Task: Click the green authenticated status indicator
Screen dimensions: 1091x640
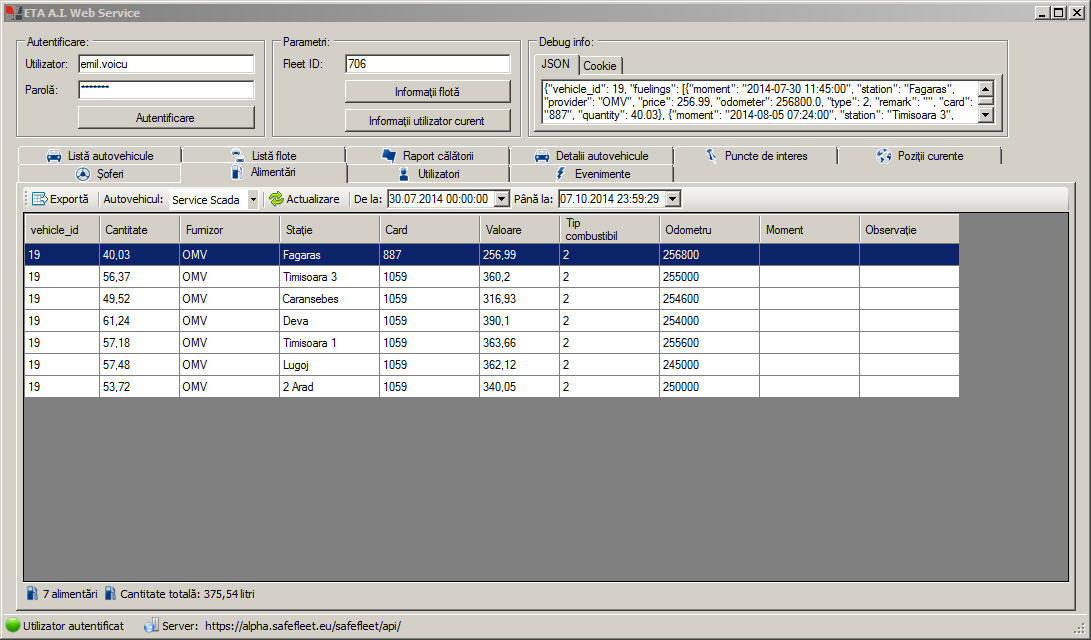Action: click(13, 625)
